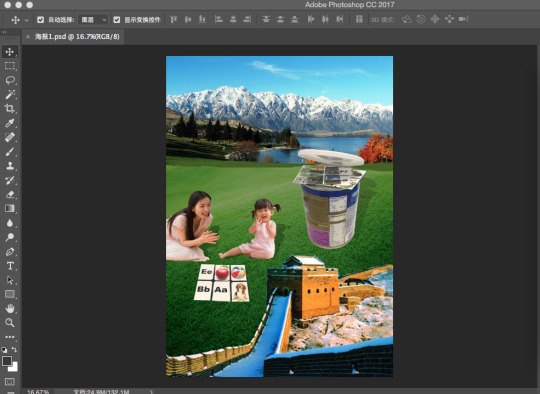Select the Dodge tool

tap(10, 237)
